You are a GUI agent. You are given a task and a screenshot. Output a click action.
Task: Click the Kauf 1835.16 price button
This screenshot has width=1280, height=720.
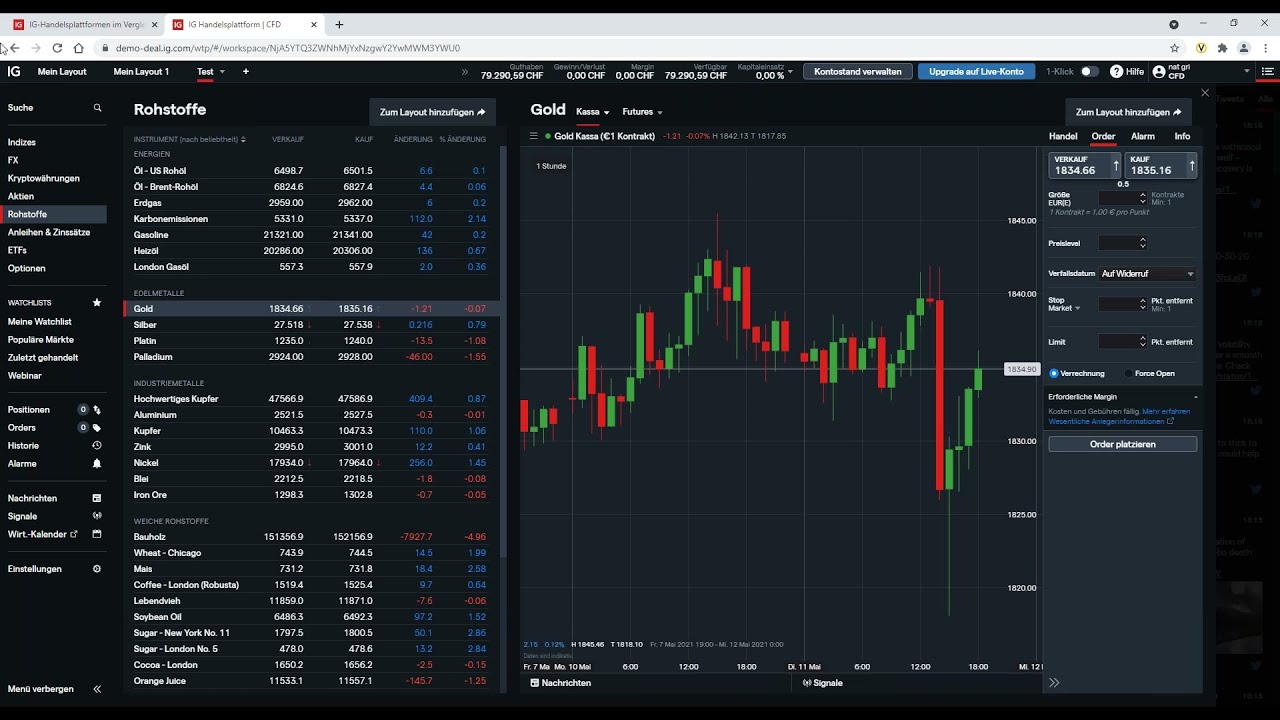coord(1160,166)
